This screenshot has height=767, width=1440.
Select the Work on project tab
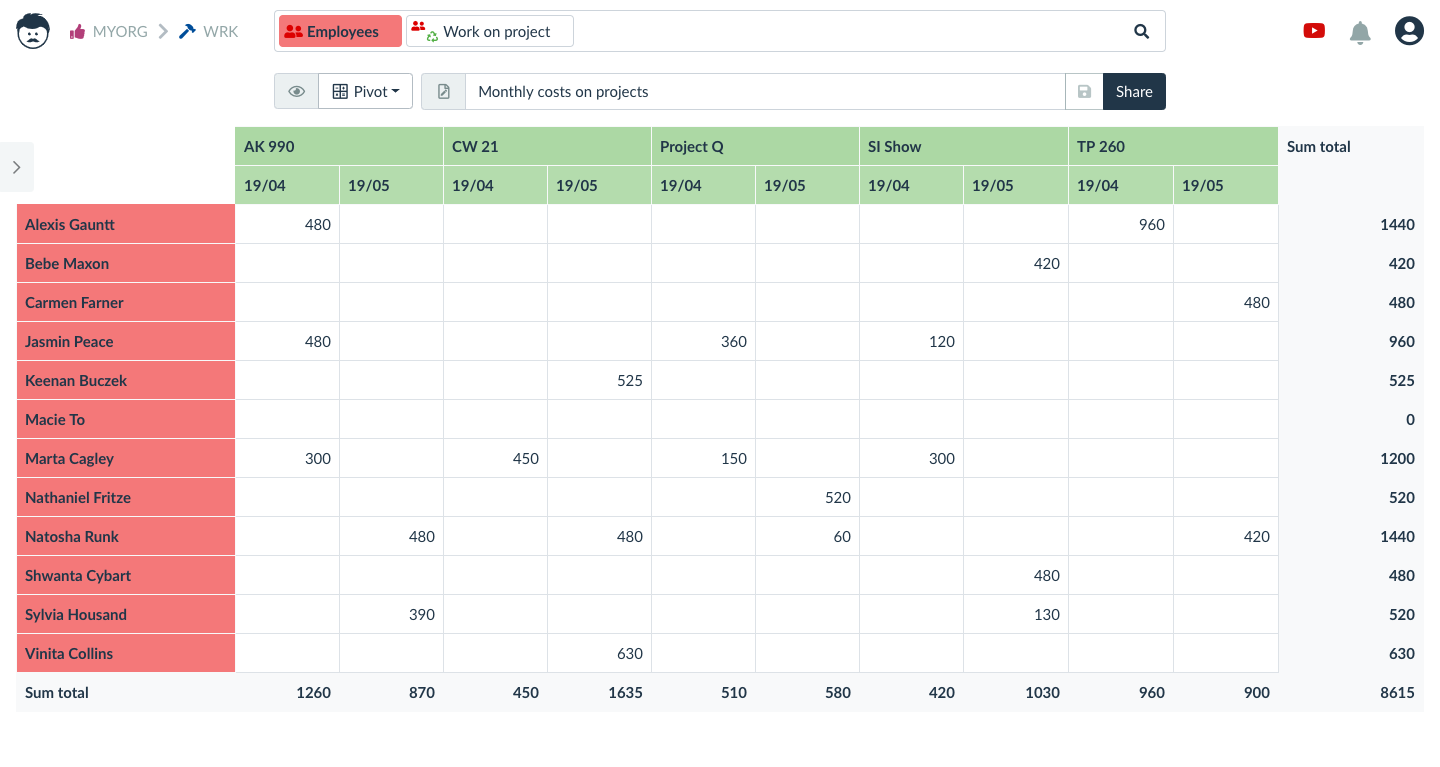(x=490, y=31)
